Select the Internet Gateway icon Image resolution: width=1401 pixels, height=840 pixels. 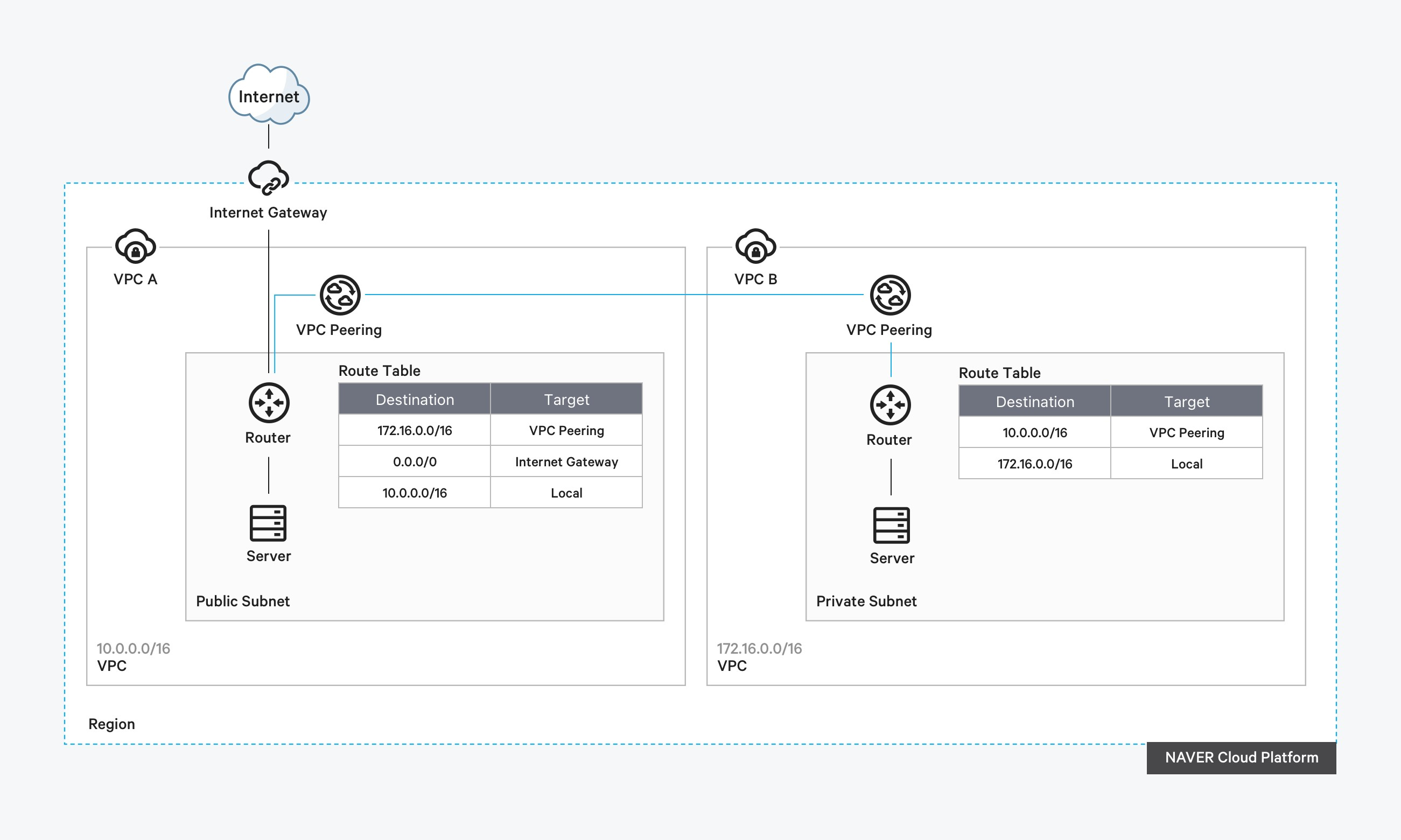coord(269,178)
